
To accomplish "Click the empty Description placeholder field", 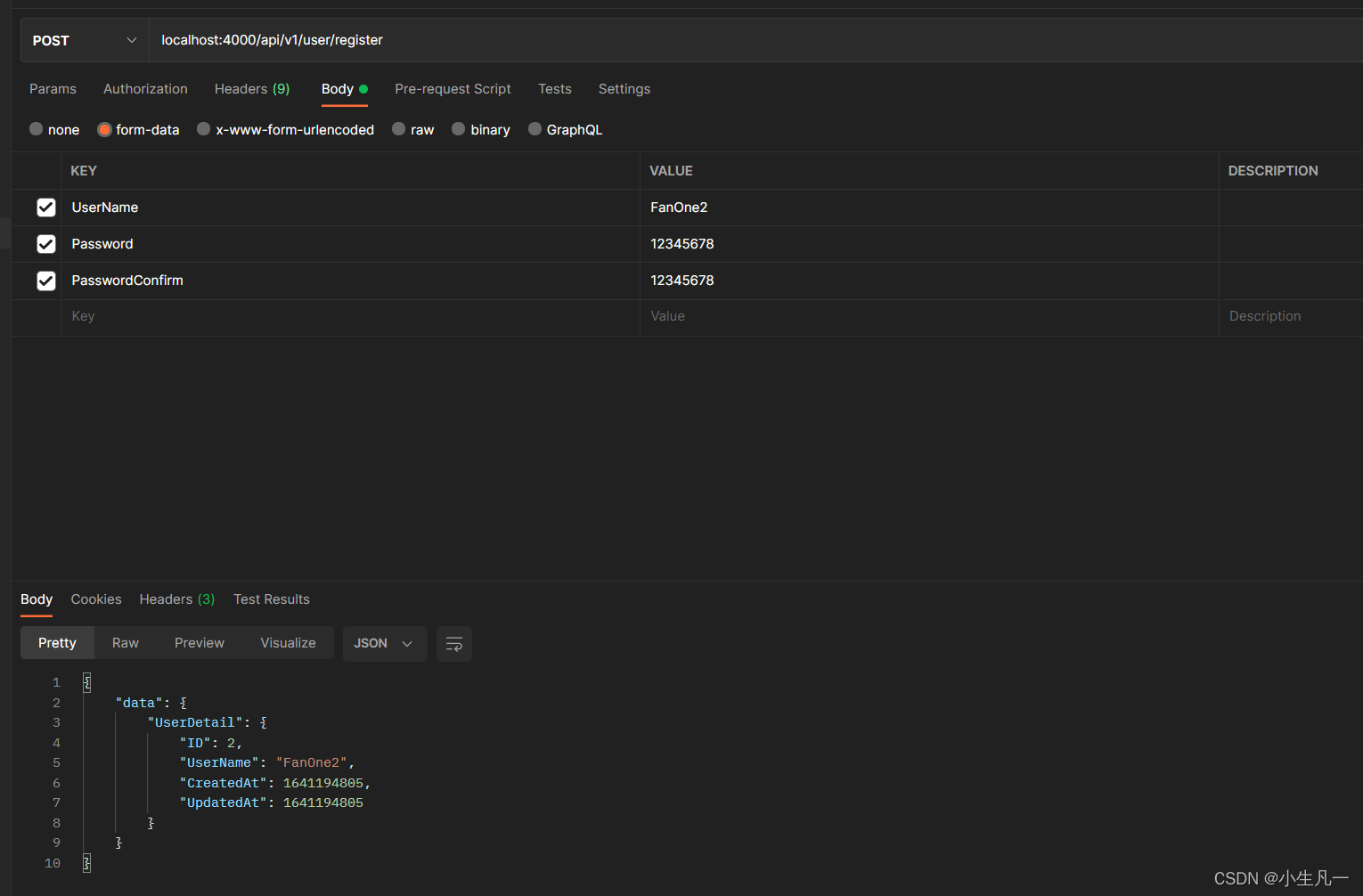I will click(x=1291, y=317).
